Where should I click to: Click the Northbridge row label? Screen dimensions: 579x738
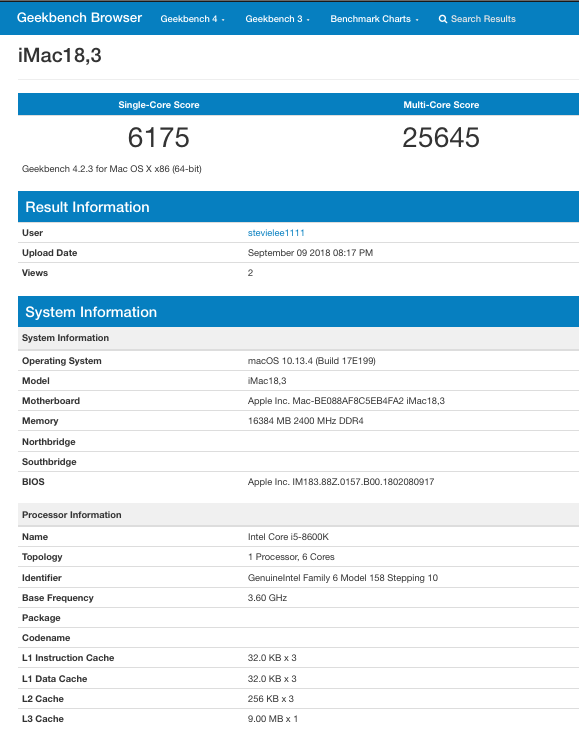point(48,441)
